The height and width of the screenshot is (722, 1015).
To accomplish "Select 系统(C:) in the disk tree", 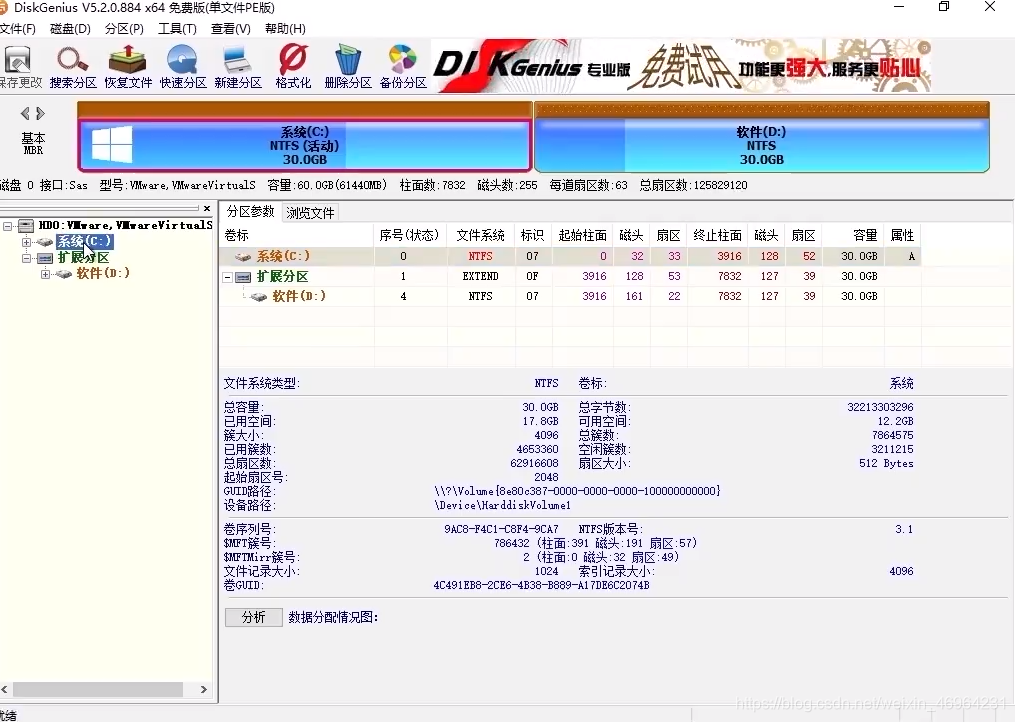I will [84, 242].
